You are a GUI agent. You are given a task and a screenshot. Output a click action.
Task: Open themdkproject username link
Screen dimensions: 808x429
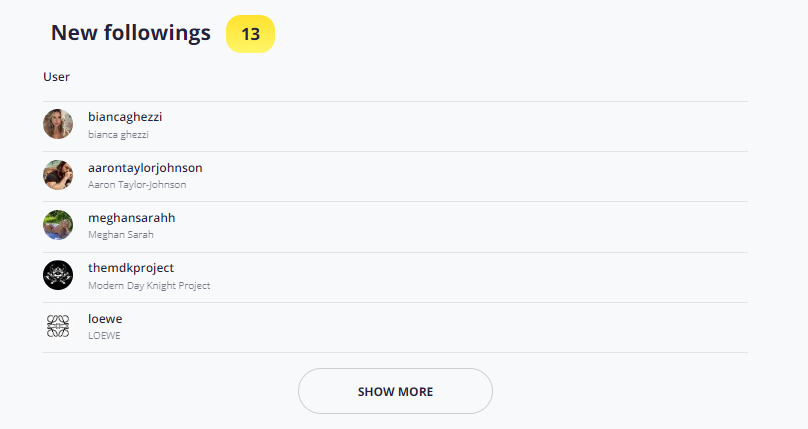131,268
